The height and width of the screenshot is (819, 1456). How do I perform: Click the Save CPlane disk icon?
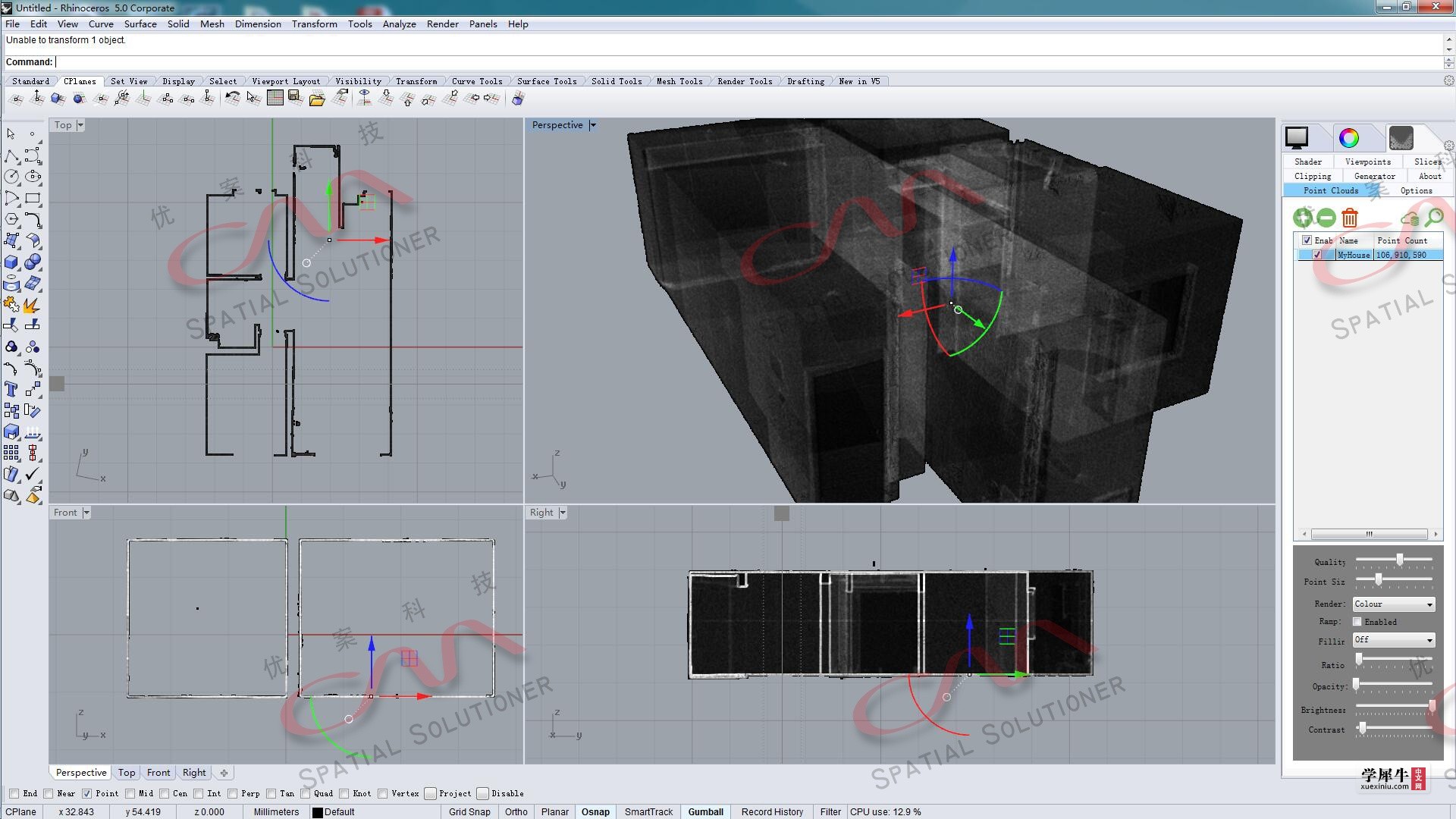tap(296, 98)
